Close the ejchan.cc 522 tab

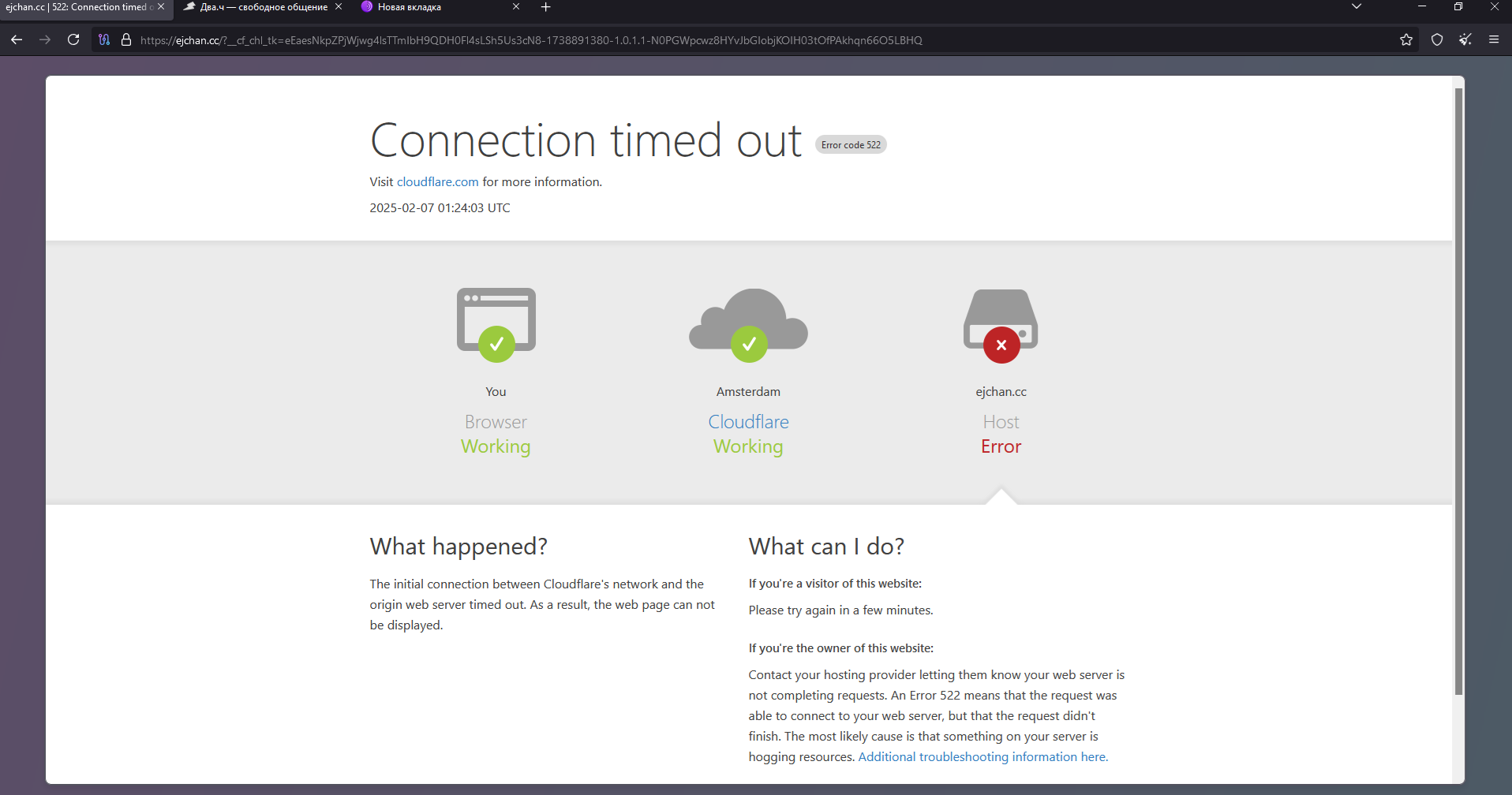162,6
